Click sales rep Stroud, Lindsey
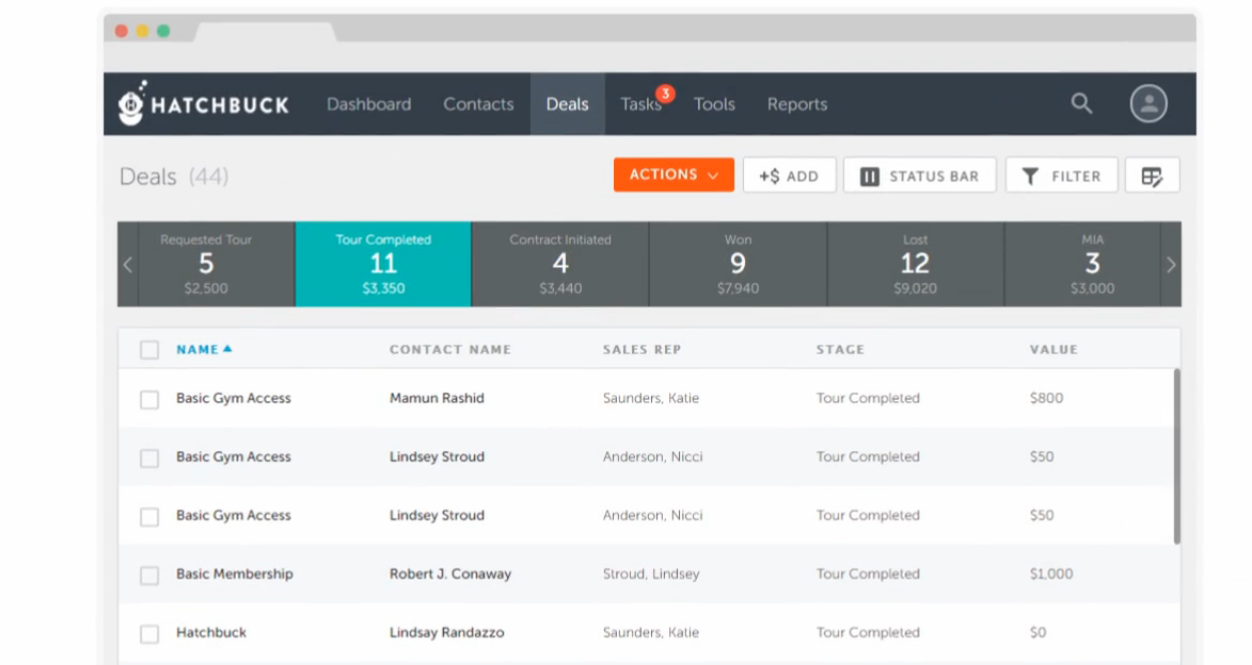Screen dimensions: 1252x665 (x=651, y=574)
